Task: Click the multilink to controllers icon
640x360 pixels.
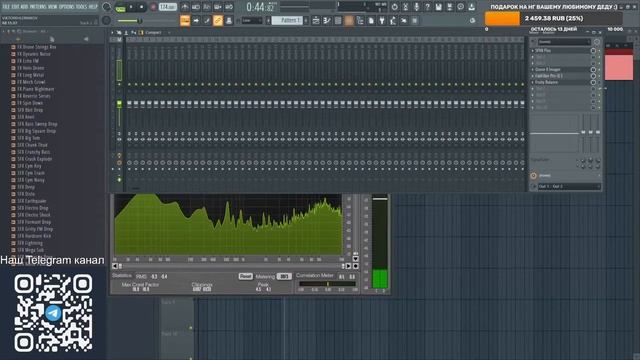Action: pos(229,20)
